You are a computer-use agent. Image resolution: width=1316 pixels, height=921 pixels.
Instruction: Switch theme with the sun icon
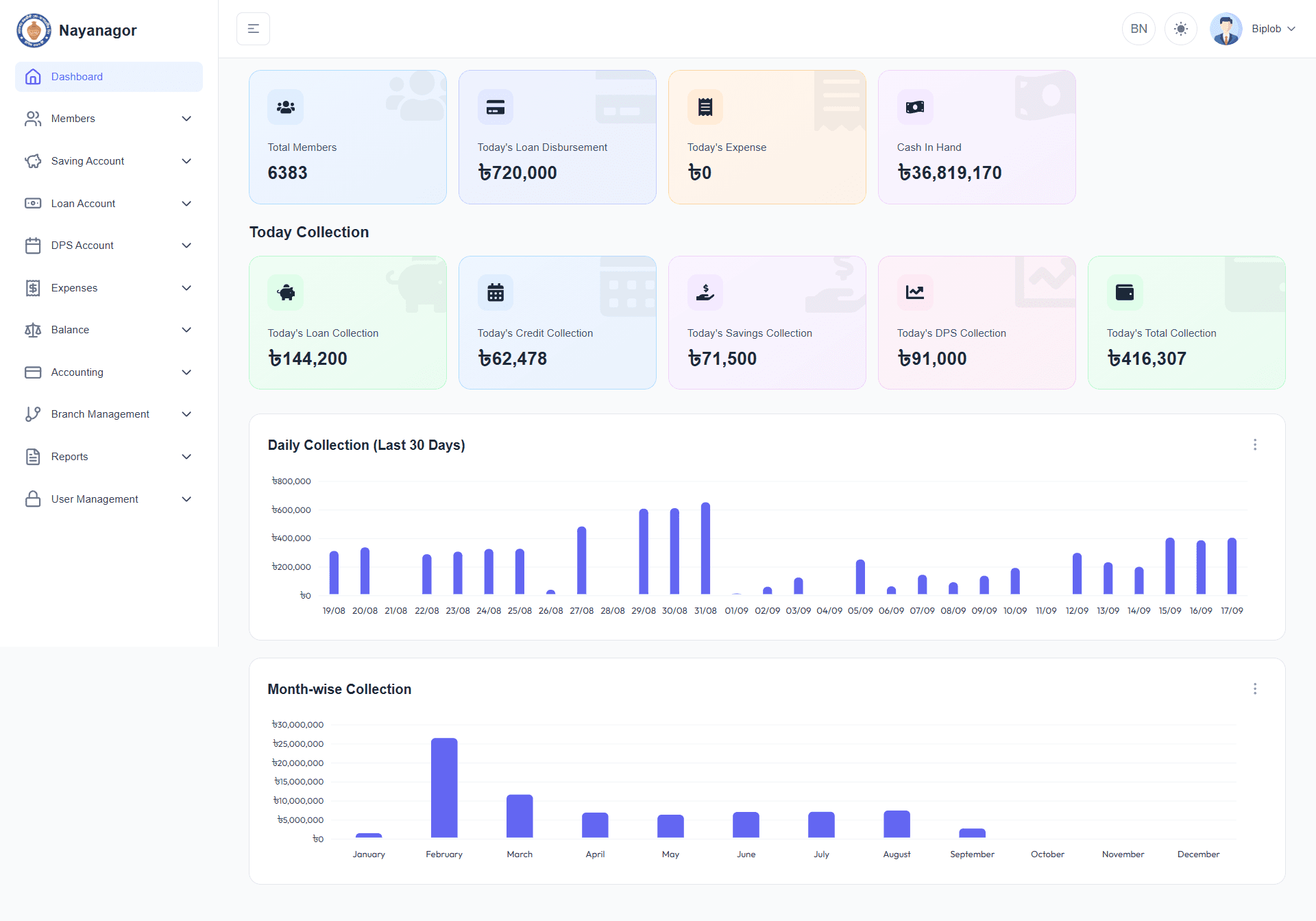[1180, 29]
